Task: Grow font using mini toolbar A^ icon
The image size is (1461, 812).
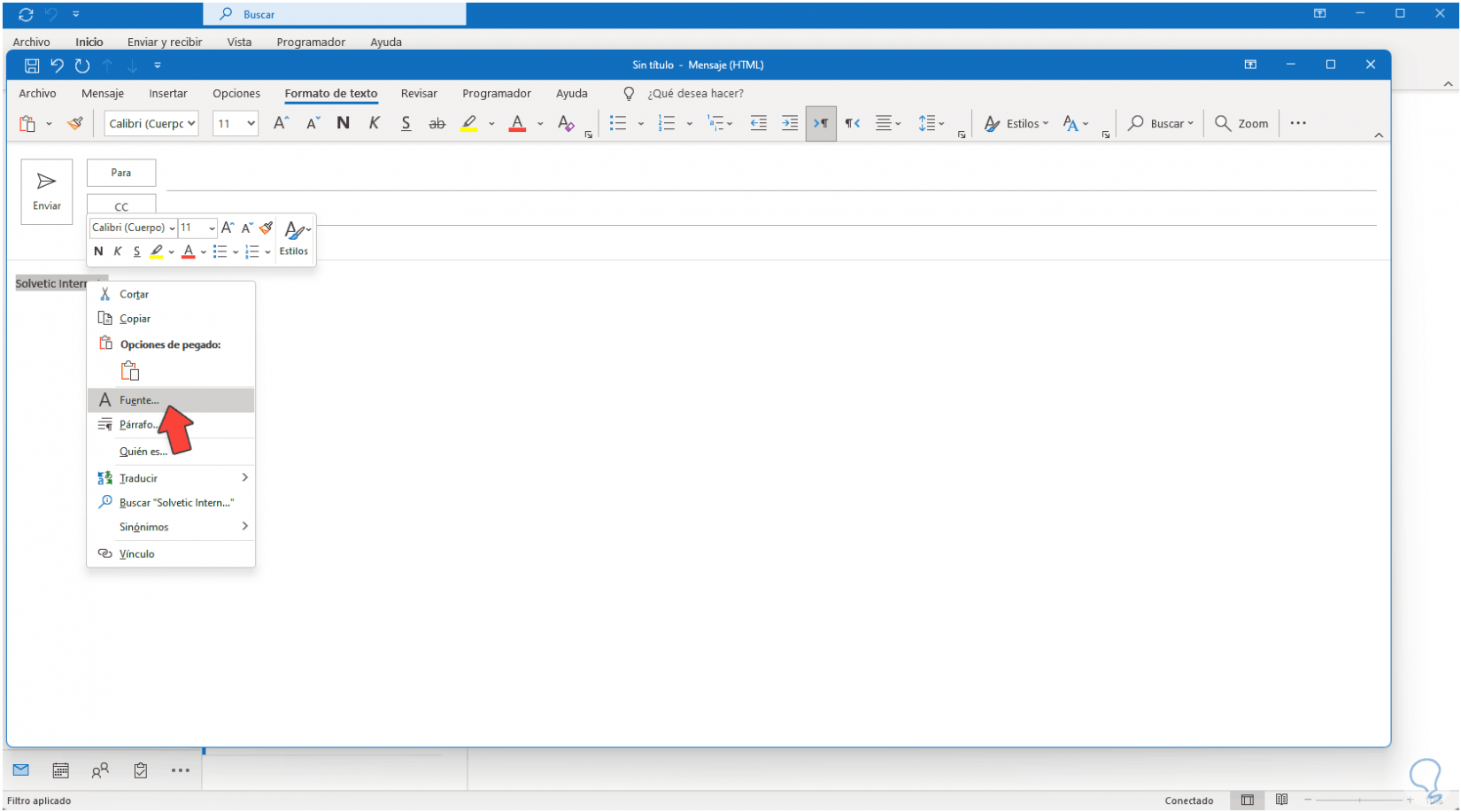Action: [228, 228]
